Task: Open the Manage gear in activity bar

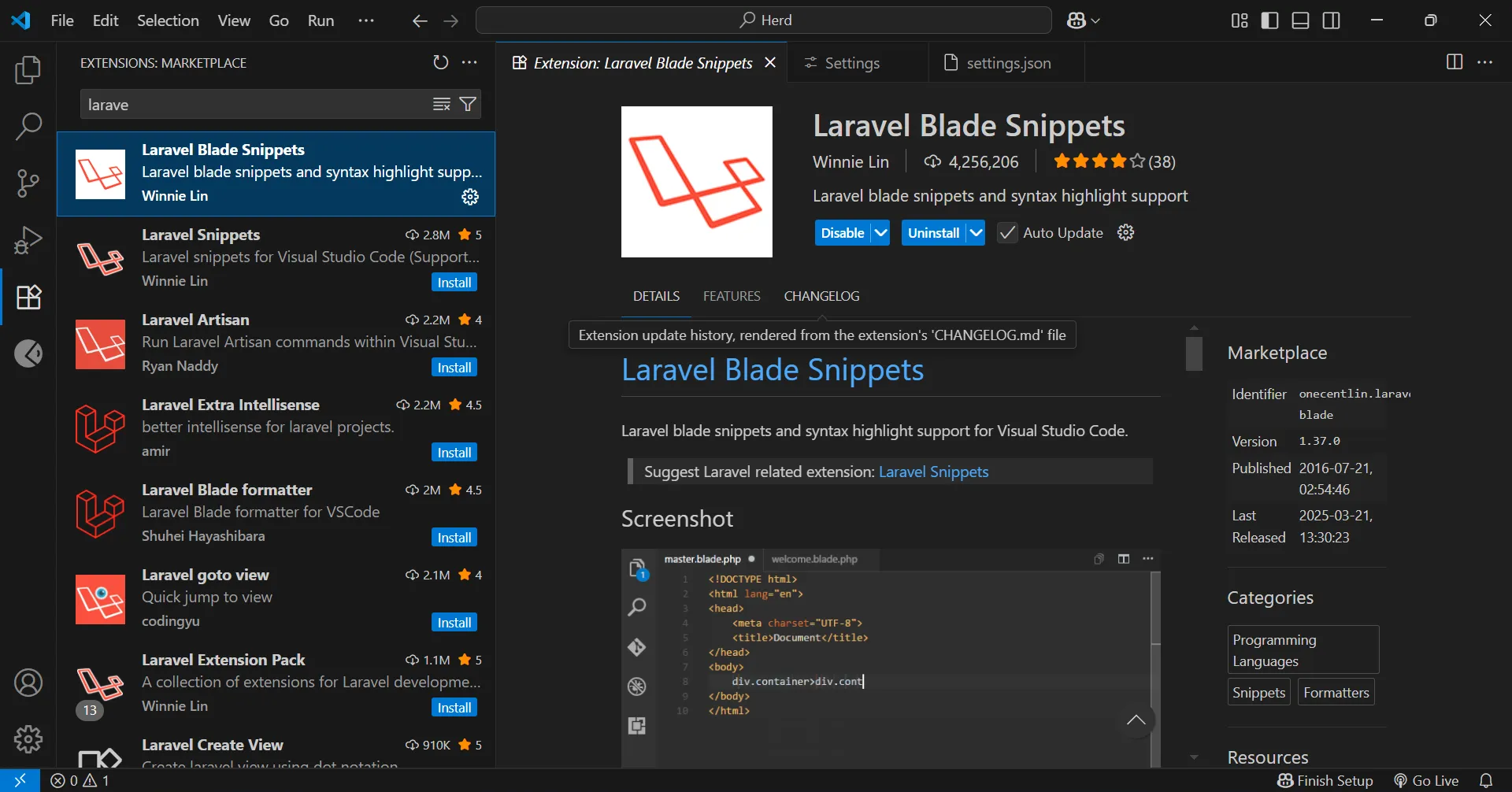Action: [28, 739]
